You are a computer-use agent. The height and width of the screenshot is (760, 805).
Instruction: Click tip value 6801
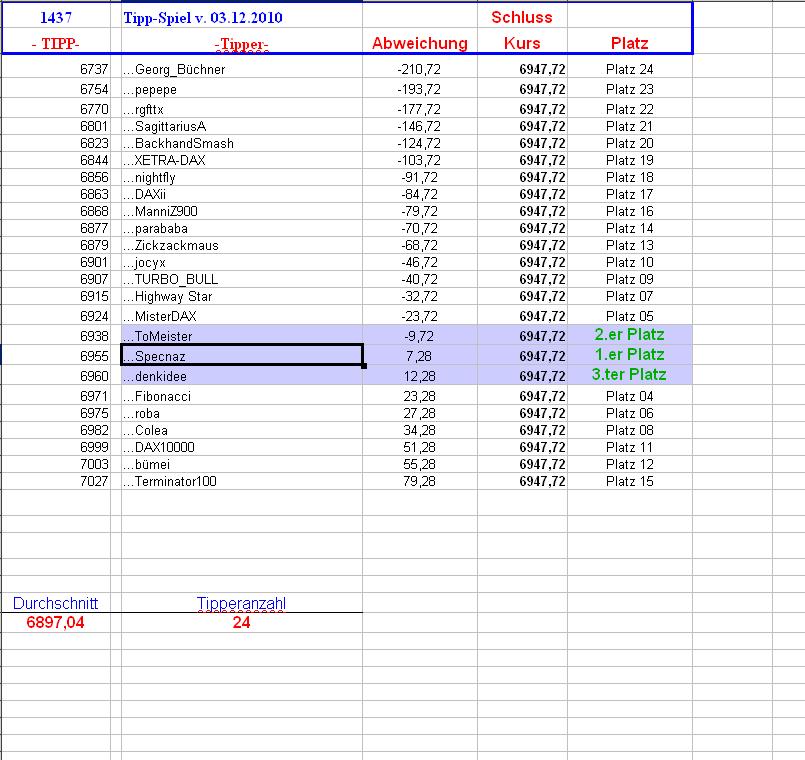(x=94, y=126)
